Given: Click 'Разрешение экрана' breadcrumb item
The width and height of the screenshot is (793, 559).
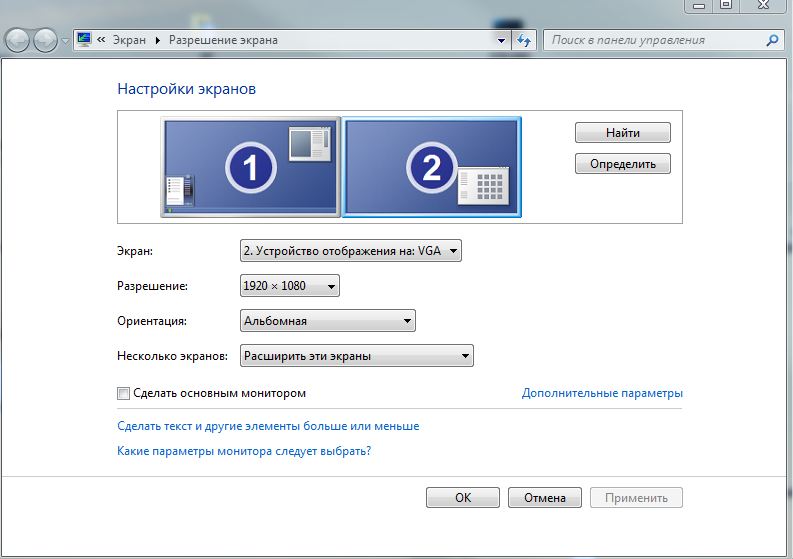Looking at the screenshot, I should (223, 41).
